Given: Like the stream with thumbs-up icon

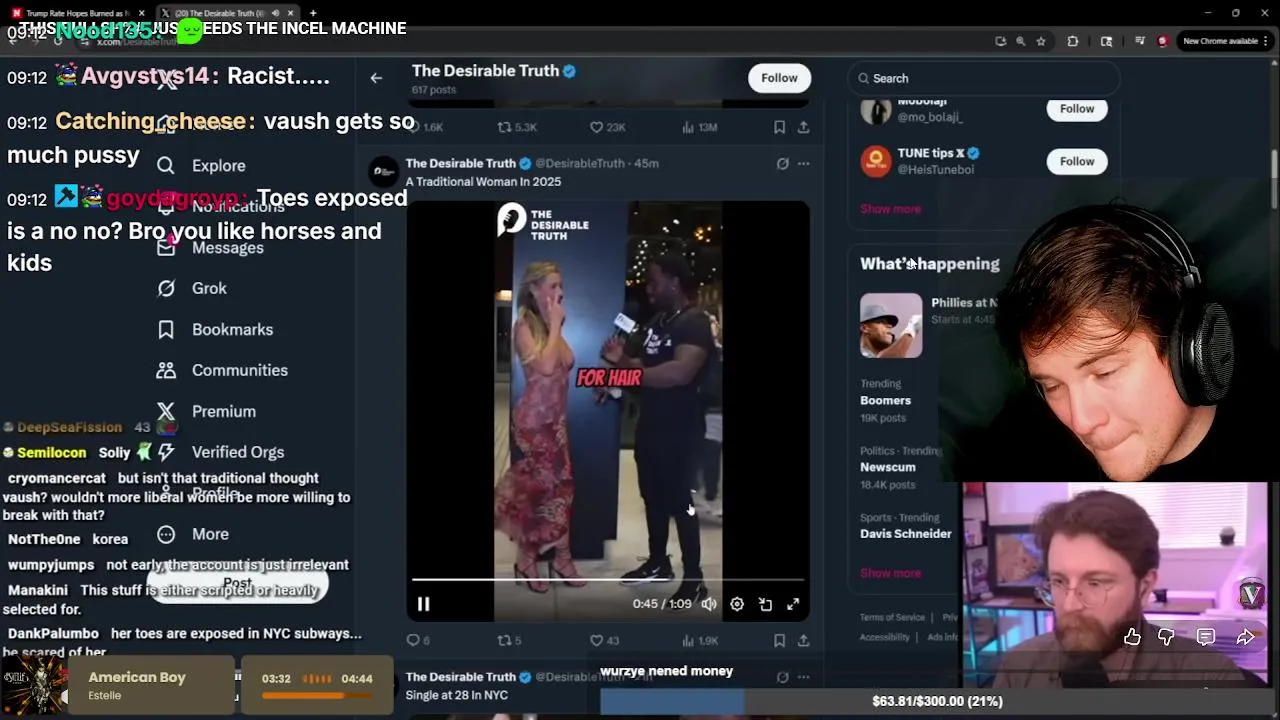Looking at the screenshot, I should [x=1132, y=637].
